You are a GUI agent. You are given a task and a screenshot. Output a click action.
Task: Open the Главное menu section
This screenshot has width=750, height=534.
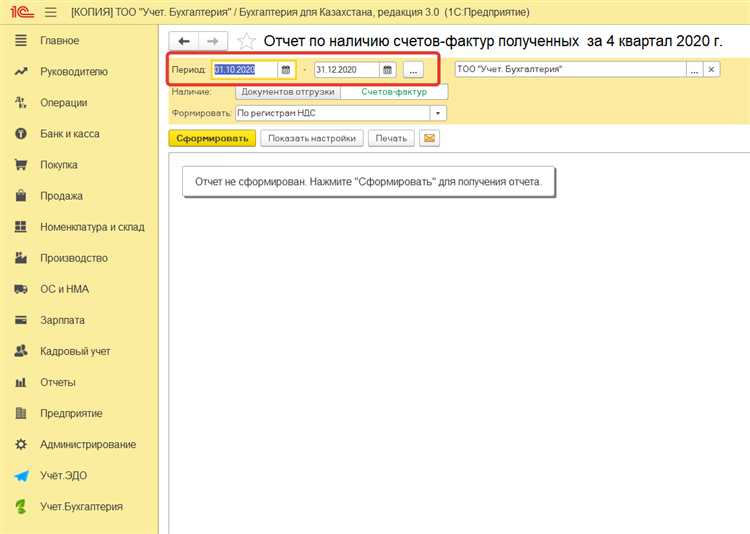[x=60, y=41]
